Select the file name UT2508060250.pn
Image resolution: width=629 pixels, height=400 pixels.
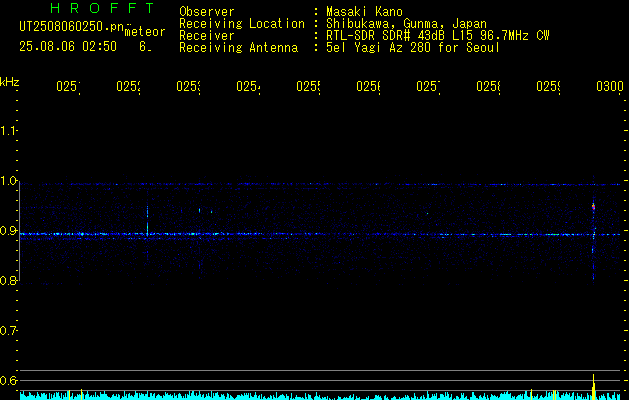click(72, 27)
